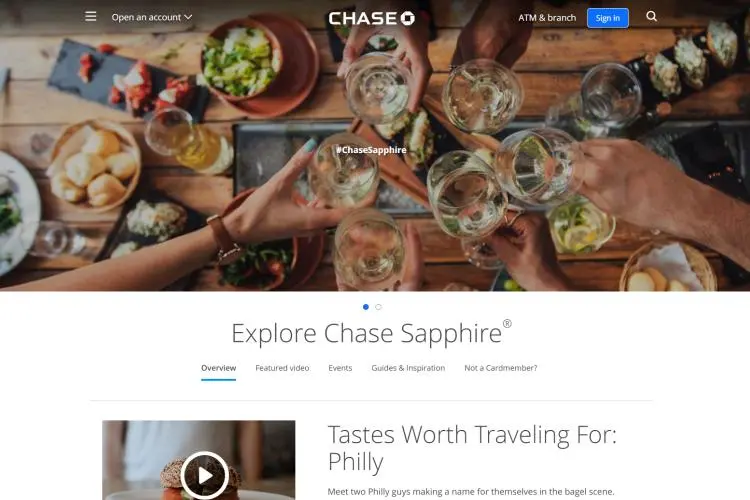This screenshot has height=500, width=750.
Task: Click the Chase octagon logo
Action: click(408, 18)
